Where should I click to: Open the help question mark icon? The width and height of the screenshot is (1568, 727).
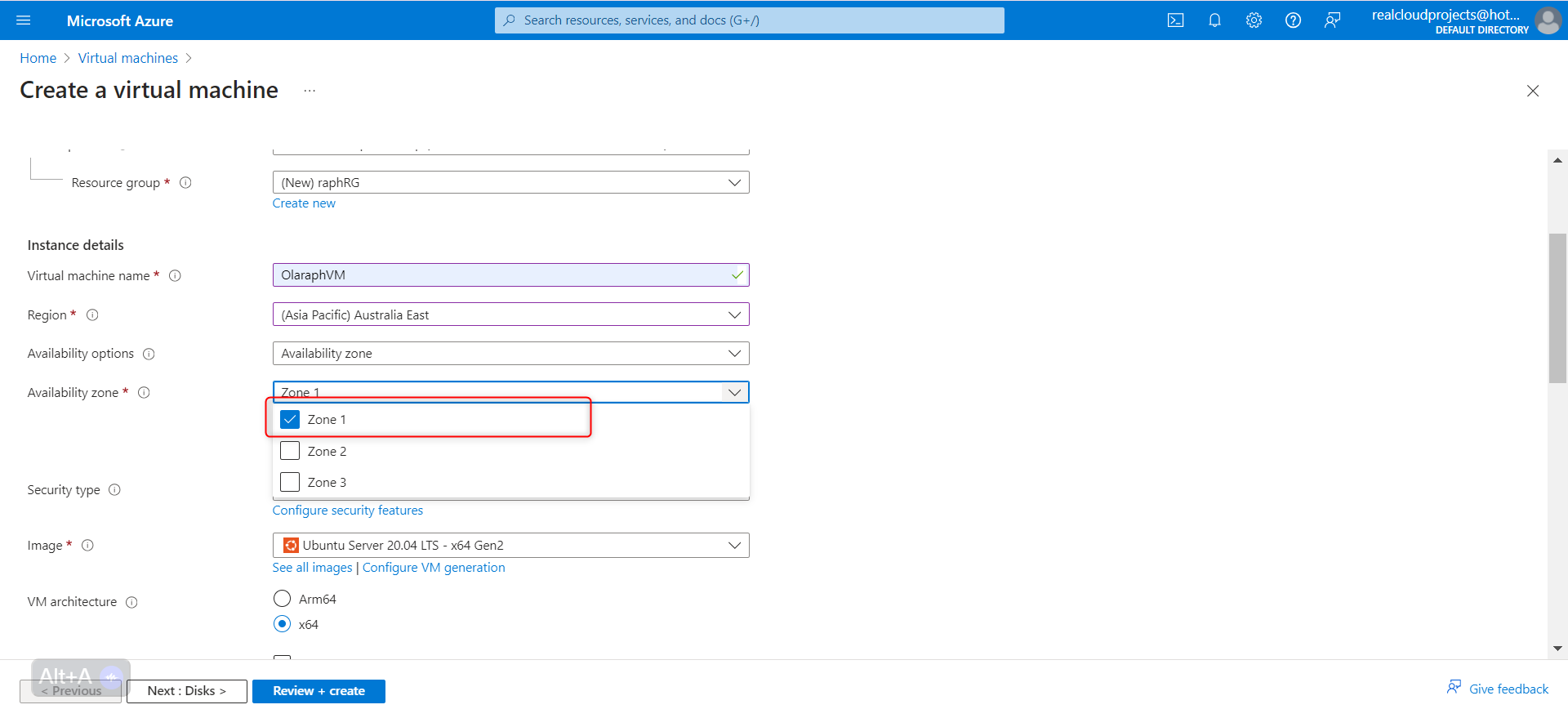[1293, 20]
